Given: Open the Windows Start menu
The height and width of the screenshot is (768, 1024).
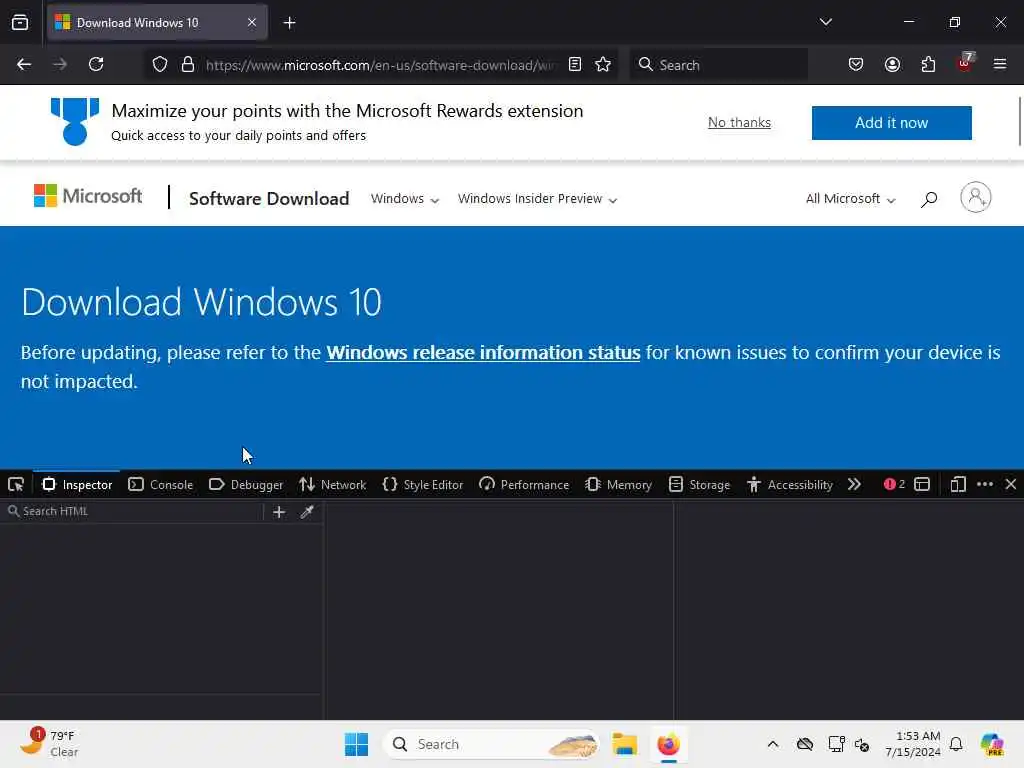Looking at the screenshot, I should [x=356, y=744].
